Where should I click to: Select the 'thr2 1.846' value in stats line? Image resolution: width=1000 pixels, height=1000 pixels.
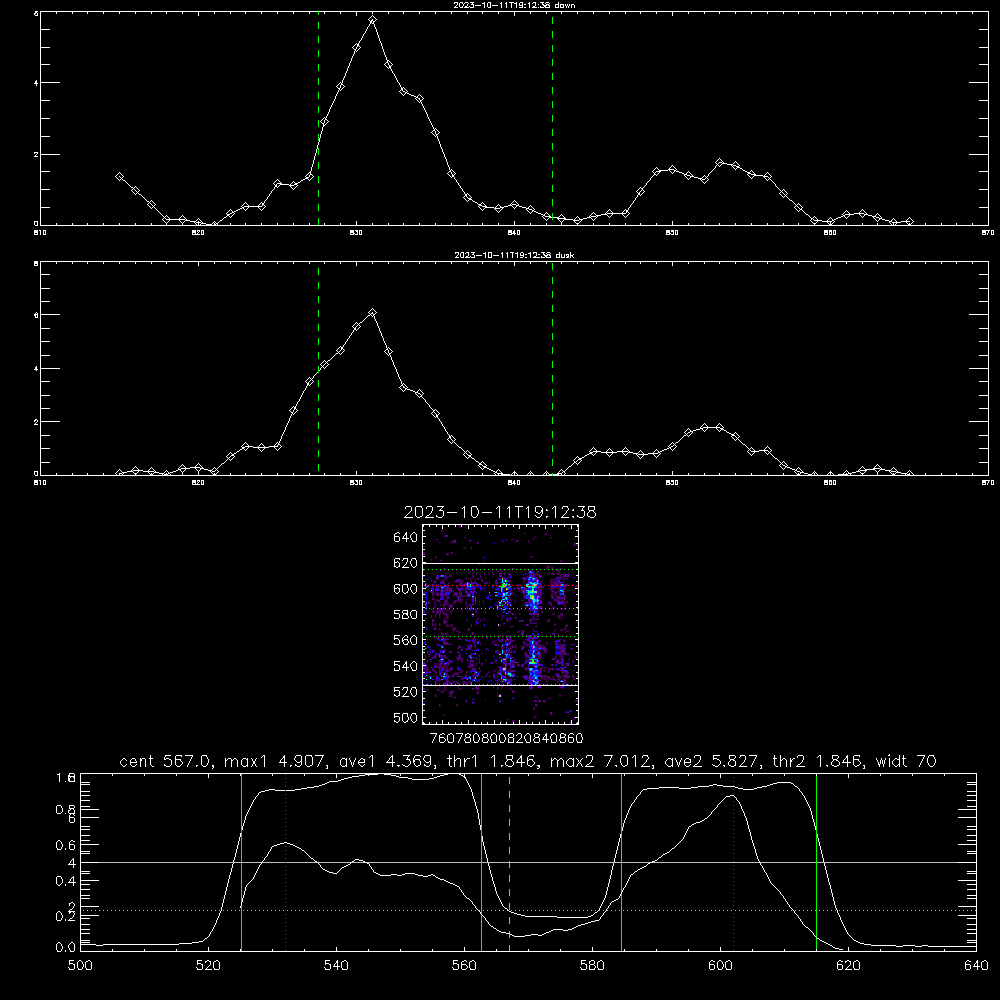(x=818, y=761)
